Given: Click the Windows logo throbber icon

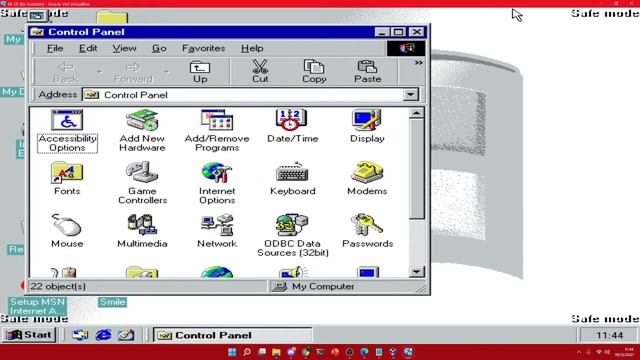Looking at the screenshot, I should pyautogui.click(x=406, y=48).
